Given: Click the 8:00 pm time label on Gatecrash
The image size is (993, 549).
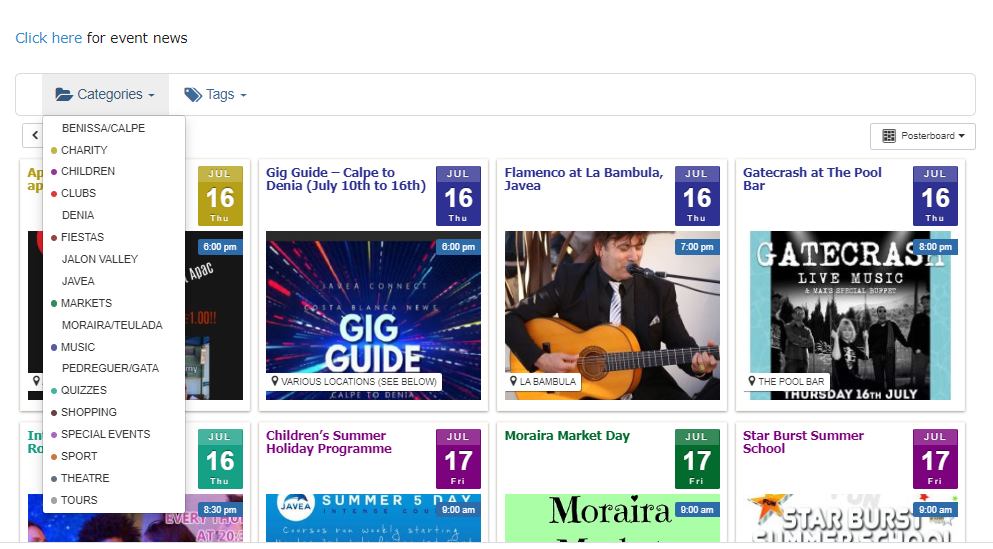Looking at the screenshot, I should [935, 247].
